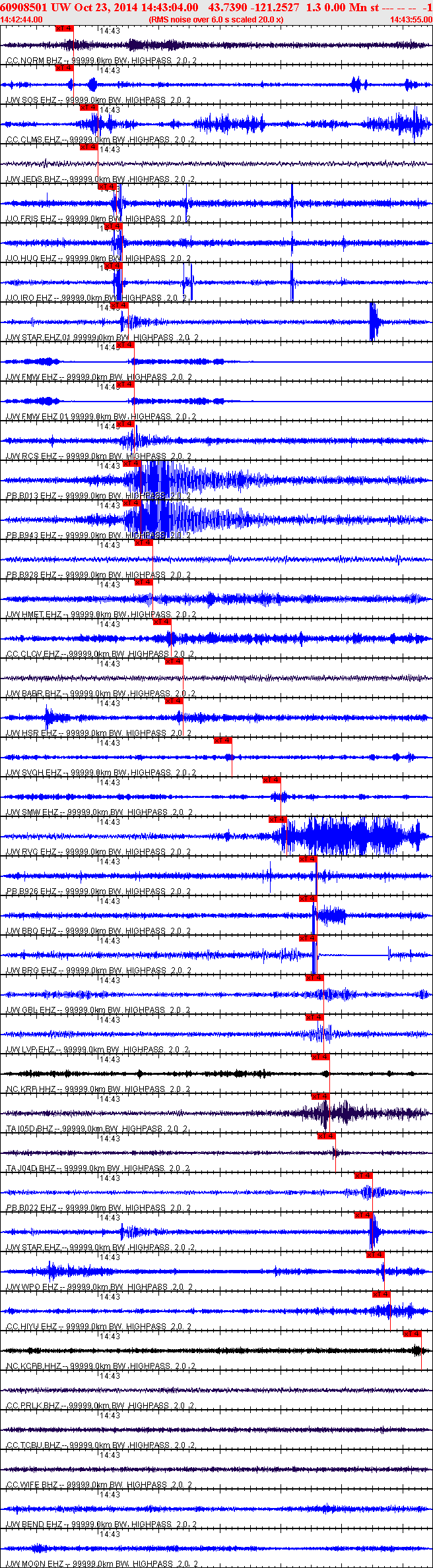Viewport: 433px width, 1568px height.
Task: Click the pick marker on UO HUO trace
Action: coord(114,226)
